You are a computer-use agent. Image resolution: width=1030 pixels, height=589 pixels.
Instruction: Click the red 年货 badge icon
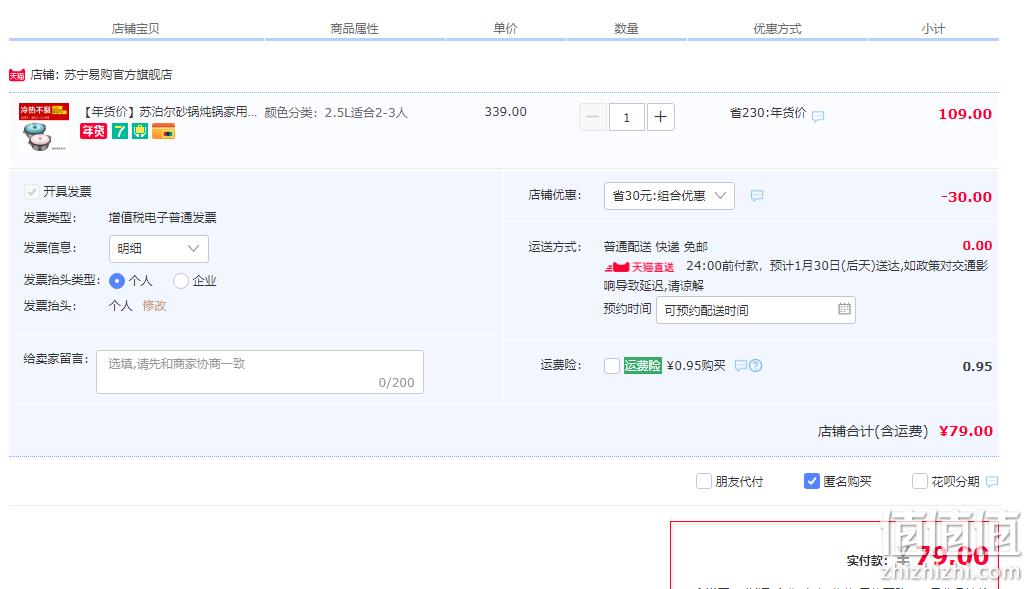point(93,131)
